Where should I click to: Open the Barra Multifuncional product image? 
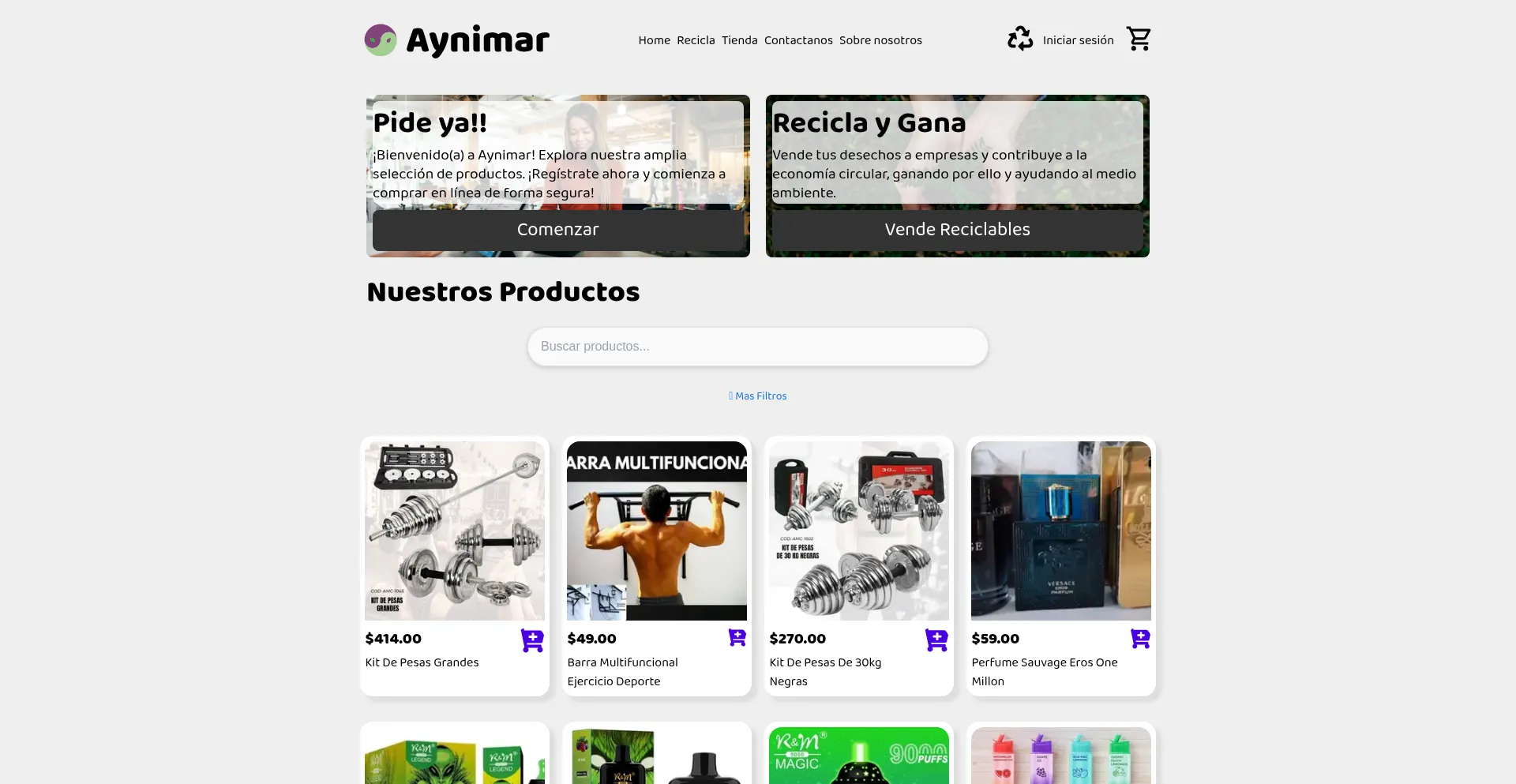tap(657, 531)
